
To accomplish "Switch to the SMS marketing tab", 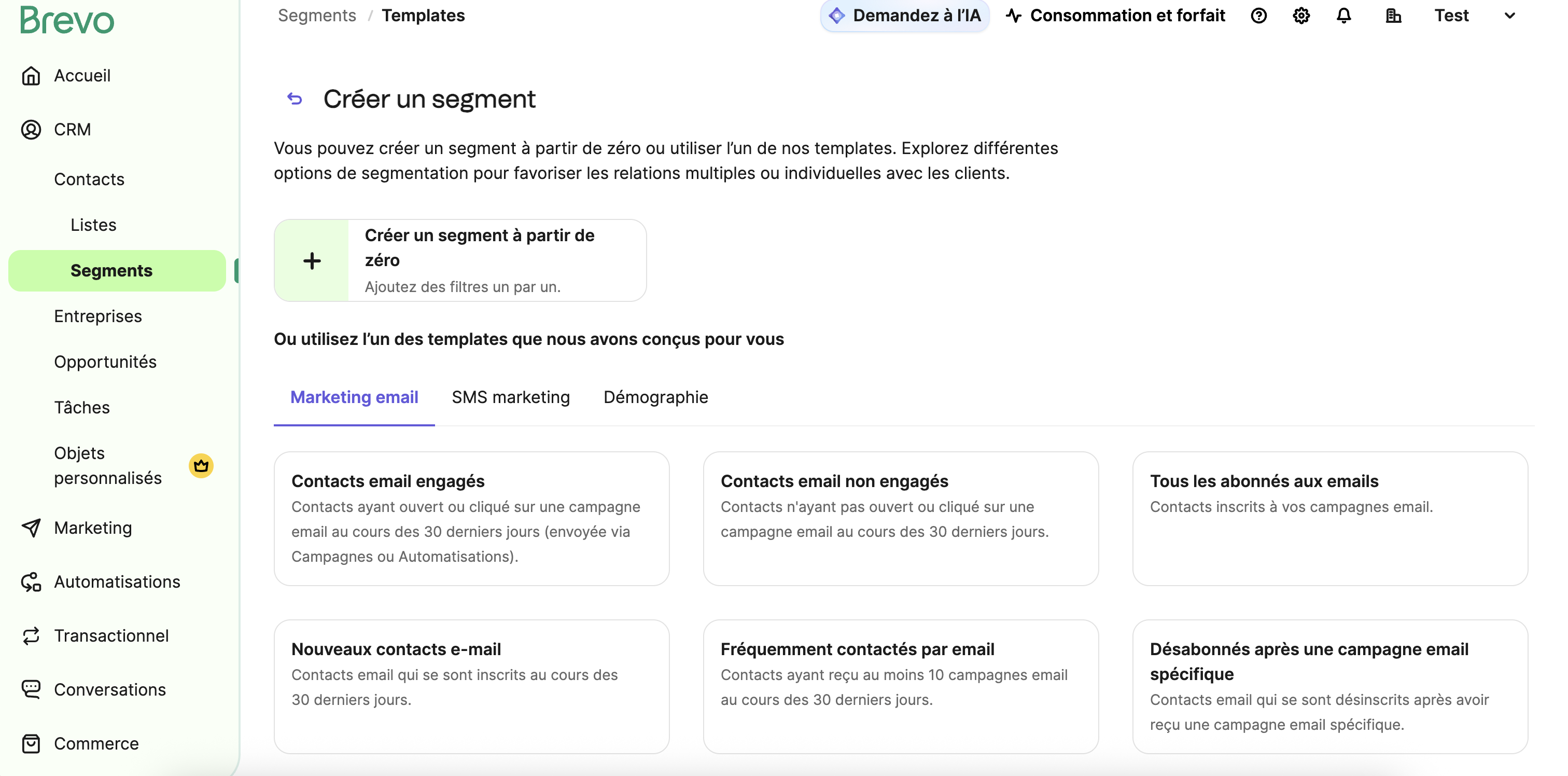I will click(511, 396).
